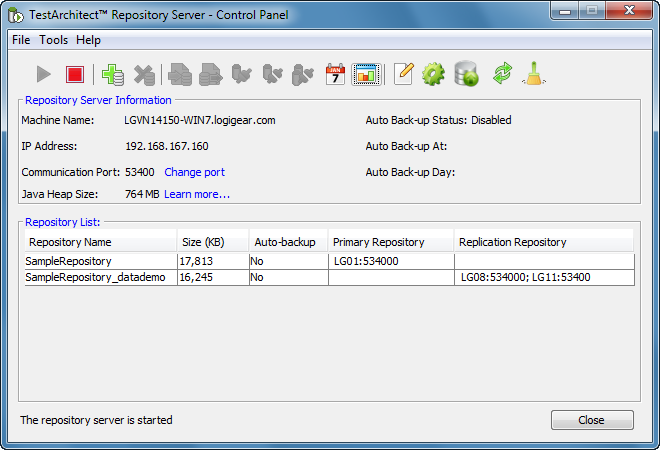
Task: Close the window with the red X
Action: point(629,11)
